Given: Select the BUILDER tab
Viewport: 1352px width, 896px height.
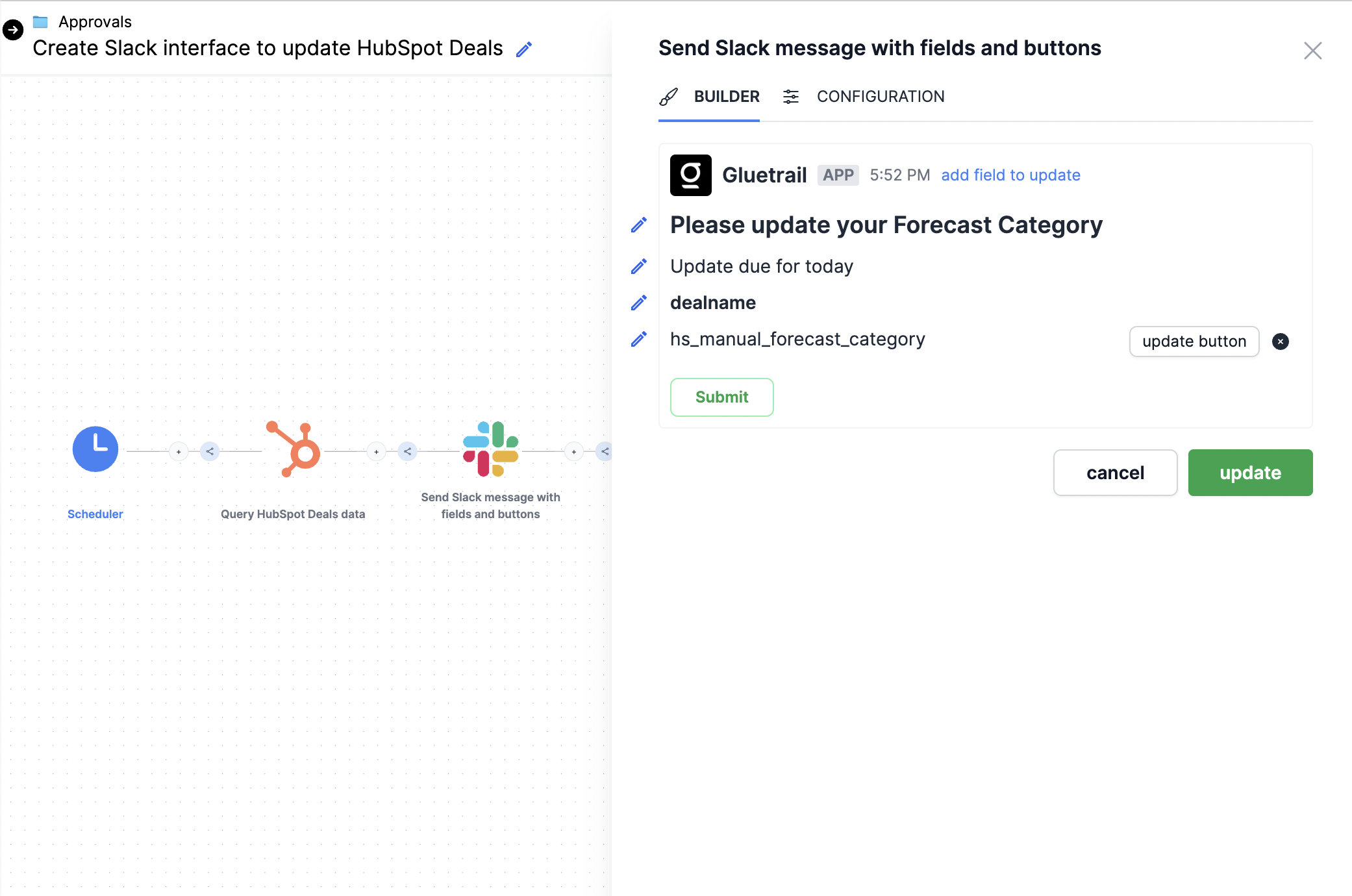Looking at the screenshot, I should [x=726, y=97].
